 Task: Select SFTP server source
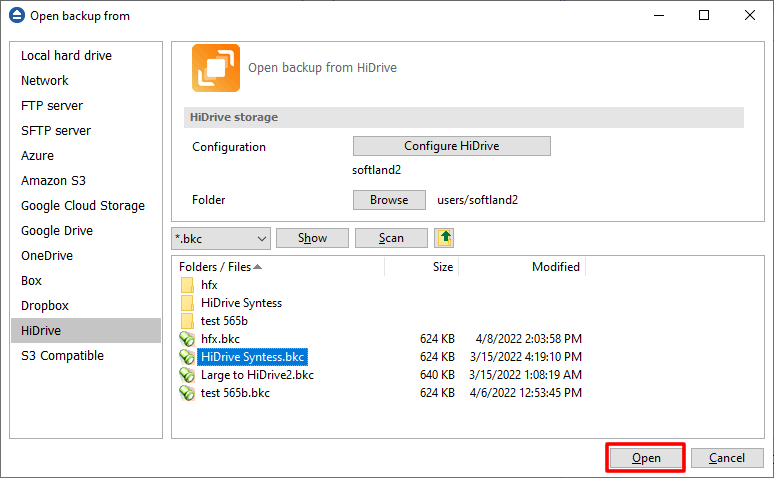click(x=86, y=130)
